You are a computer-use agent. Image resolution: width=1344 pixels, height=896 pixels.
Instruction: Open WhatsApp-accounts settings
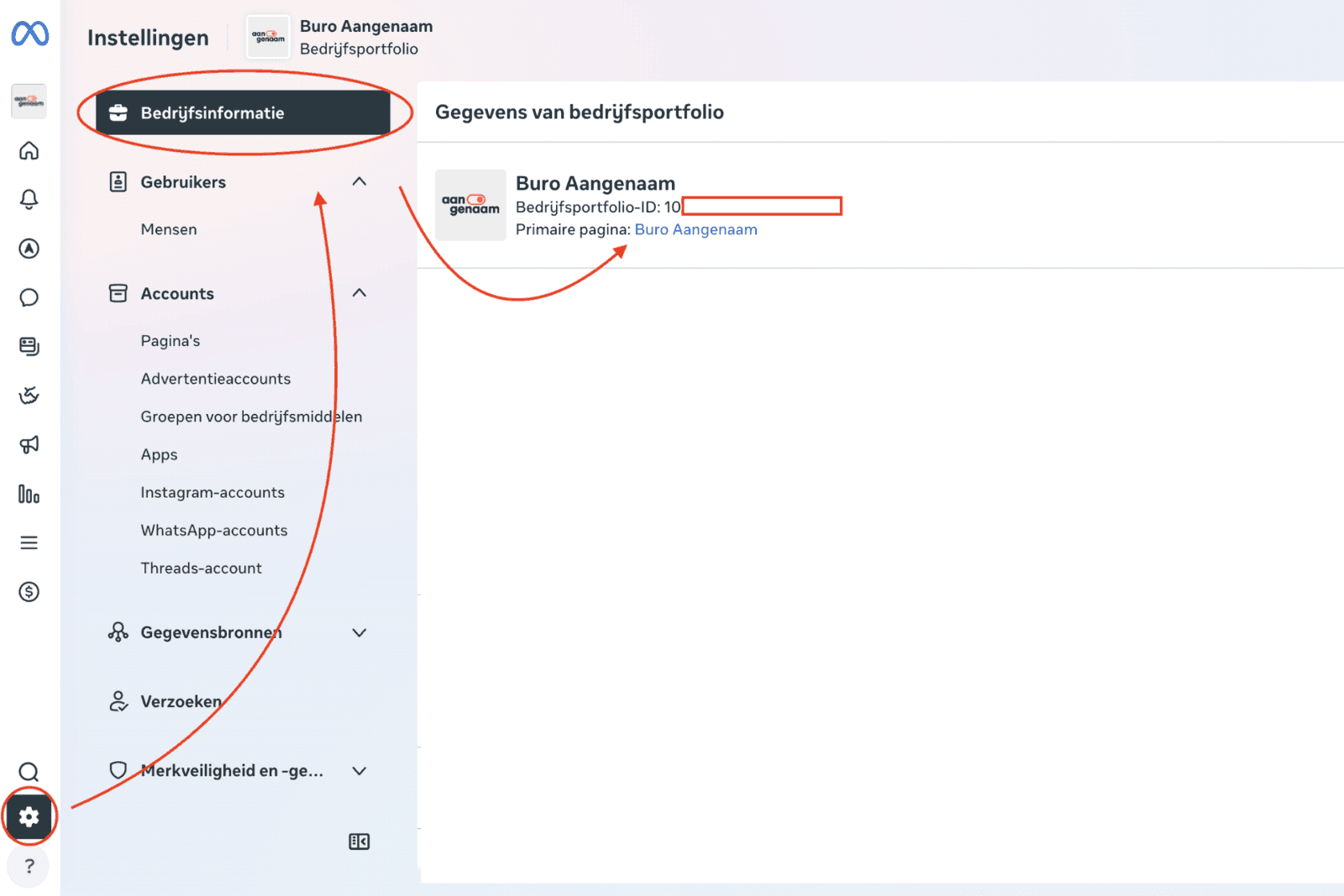(x=214, y=530)
